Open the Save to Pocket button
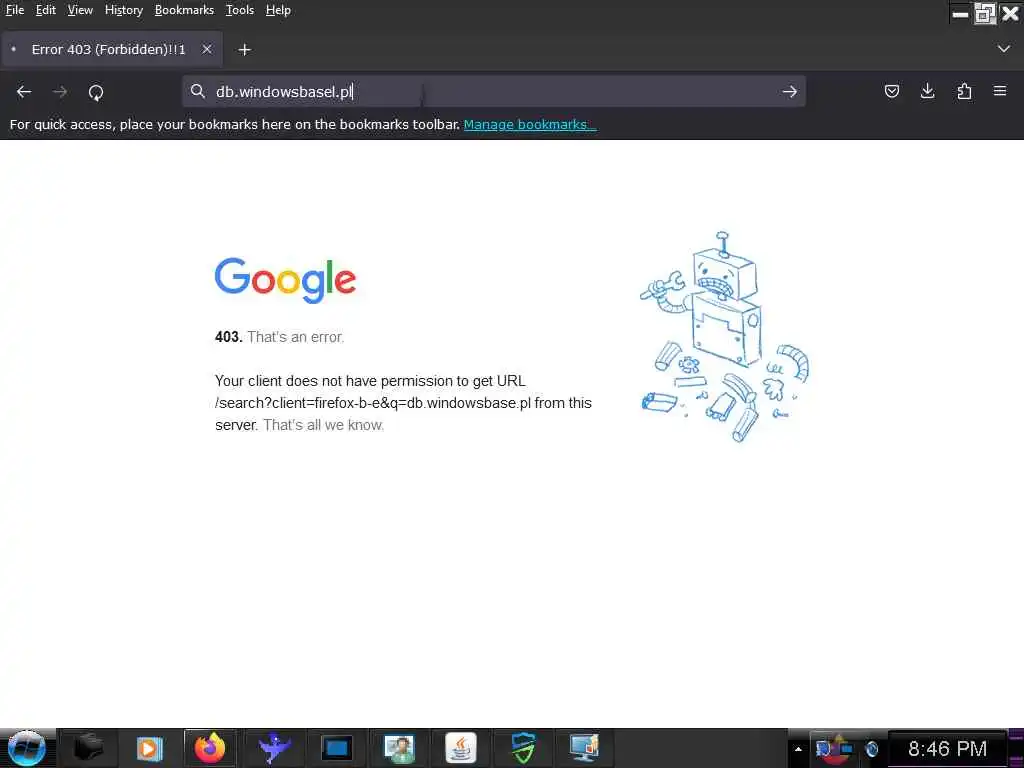Screen dimensions: 1024x768 pos(891,91)
